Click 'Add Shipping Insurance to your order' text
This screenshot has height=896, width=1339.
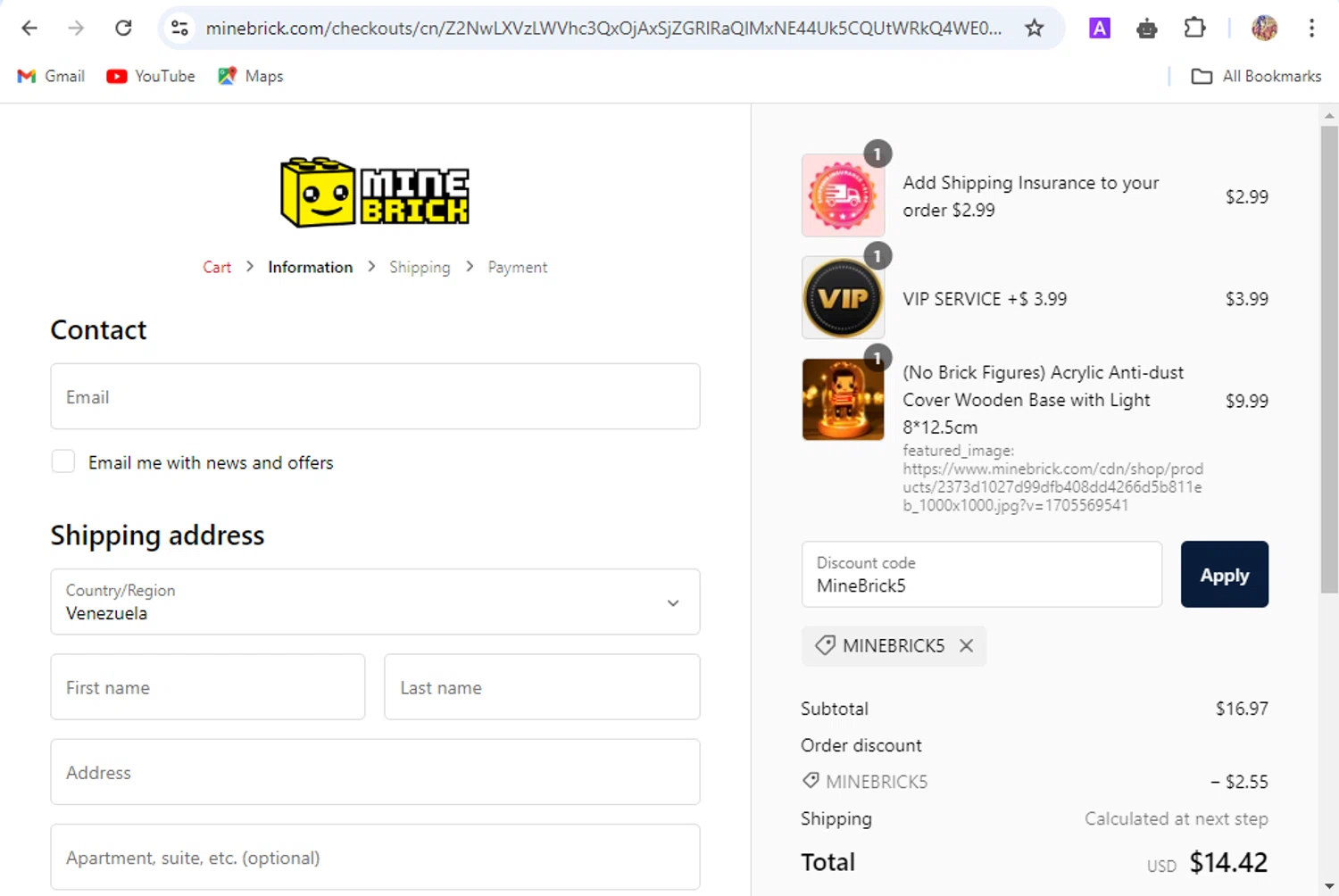pyautogui.click(x=1031, y=196)
